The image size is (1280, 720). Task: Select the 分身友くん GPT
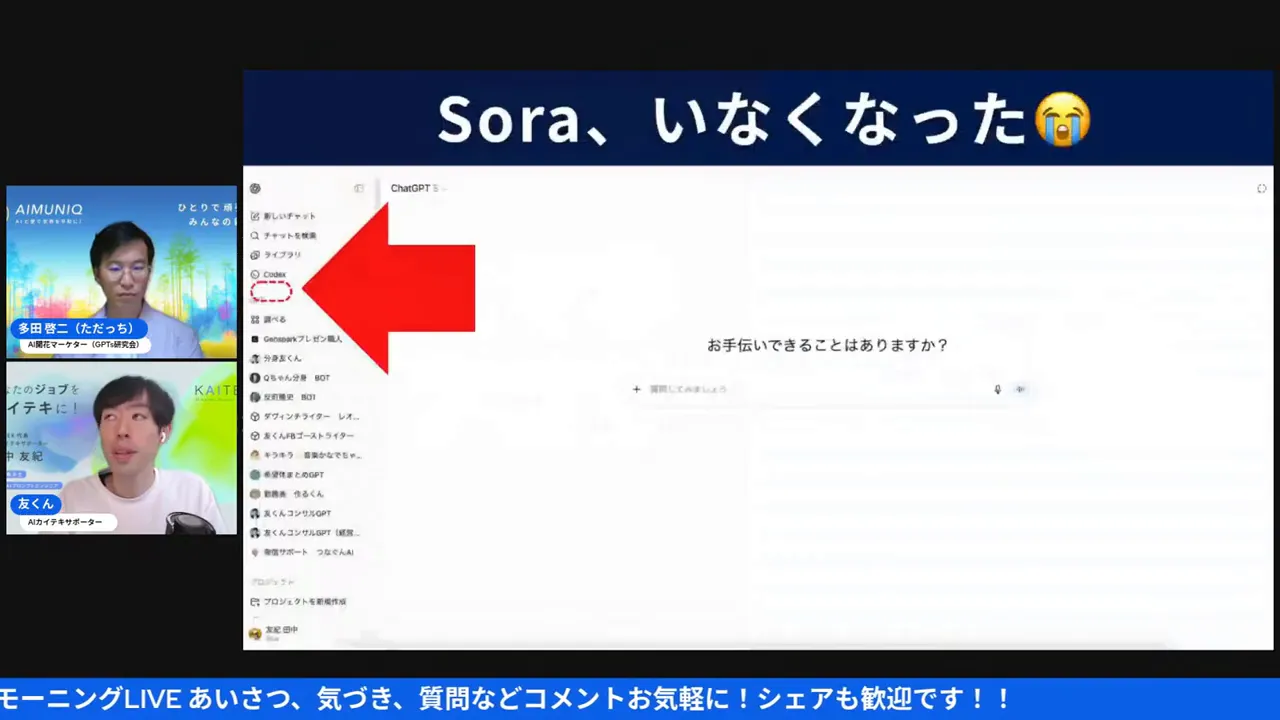(281, 358)
